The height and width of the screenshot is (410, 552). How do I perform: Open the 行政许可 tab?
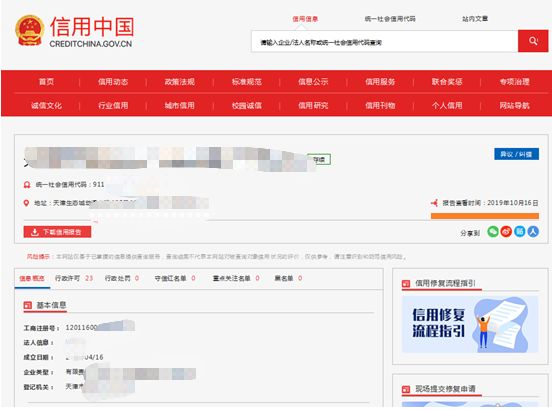(x=74, y=278)
